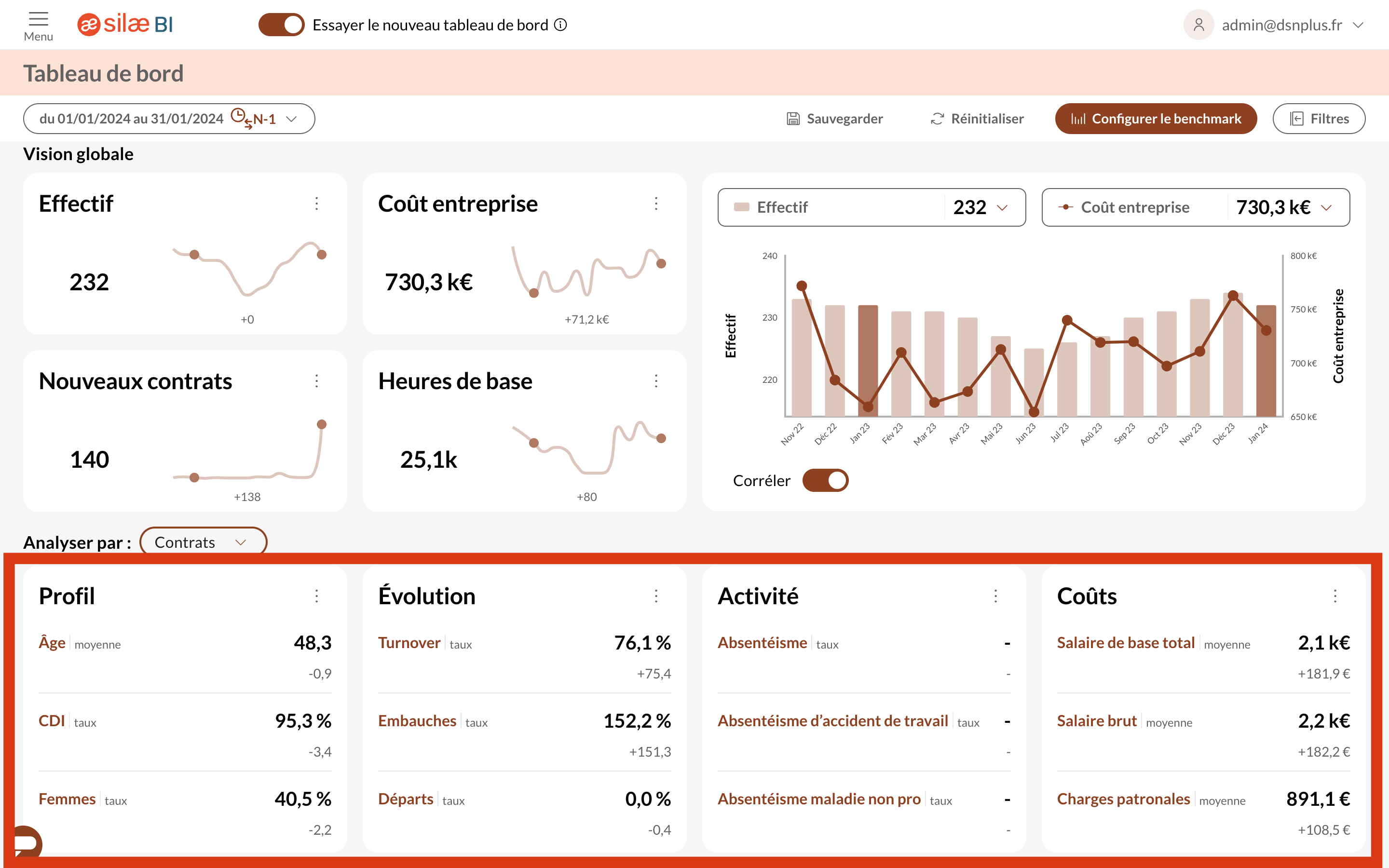The image size is (1389, 868).
Task: Open the Absentéisme taux indicator link
Action: click(x=762, y=642)
